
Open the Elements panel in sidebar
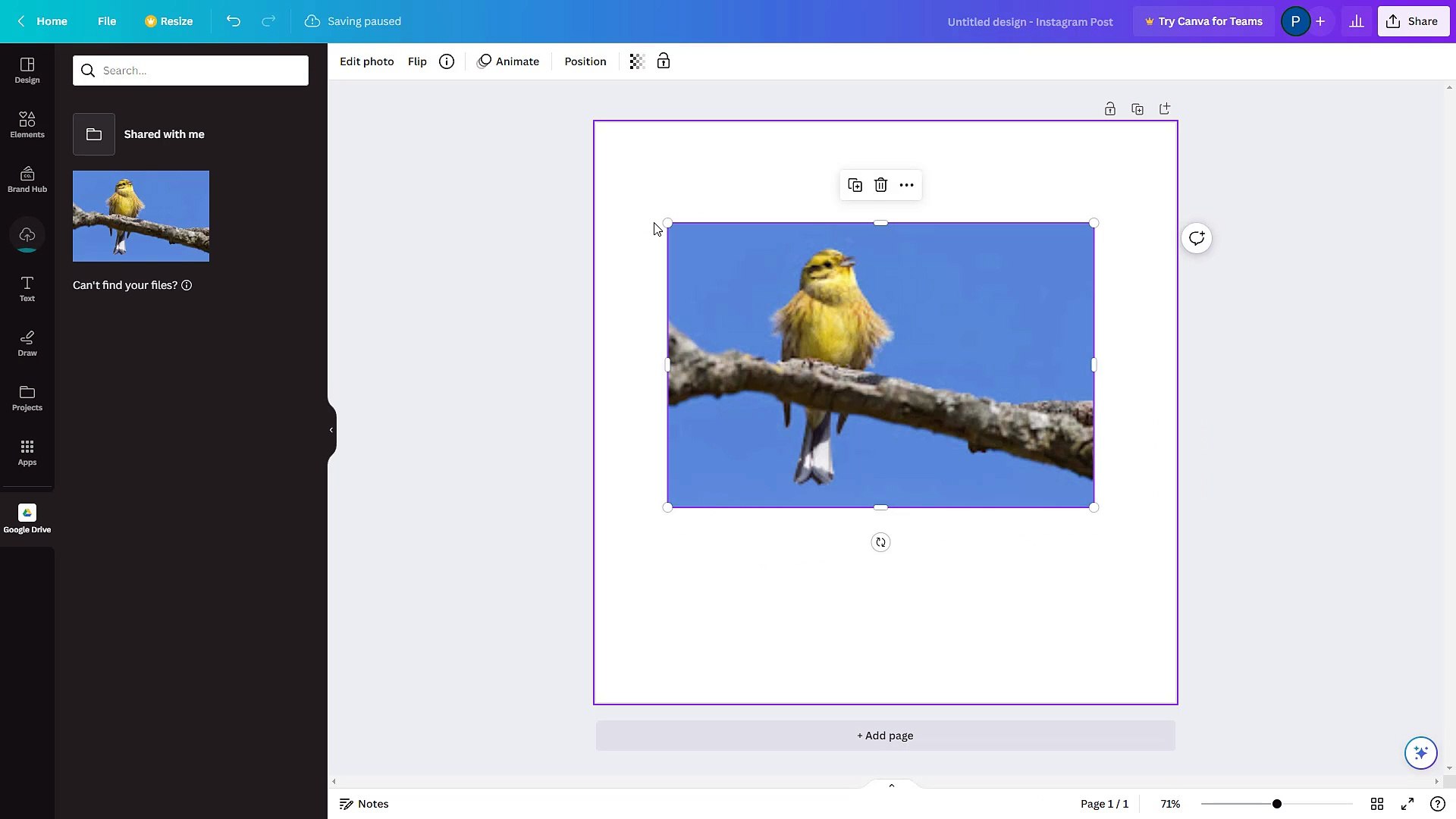(27, 124)
